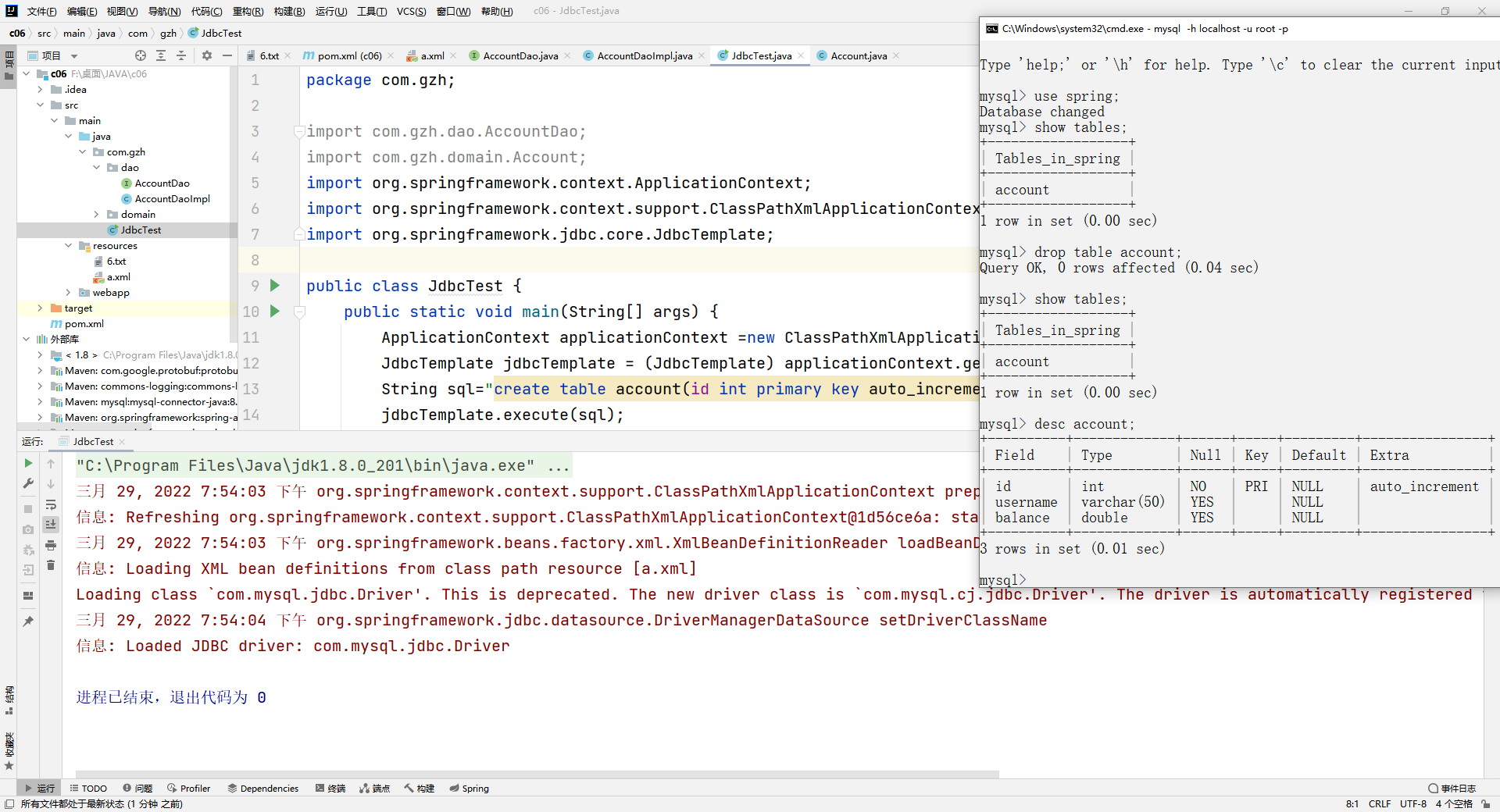
Task: Open the Dependencies tool window
Action: coord(263,789)
